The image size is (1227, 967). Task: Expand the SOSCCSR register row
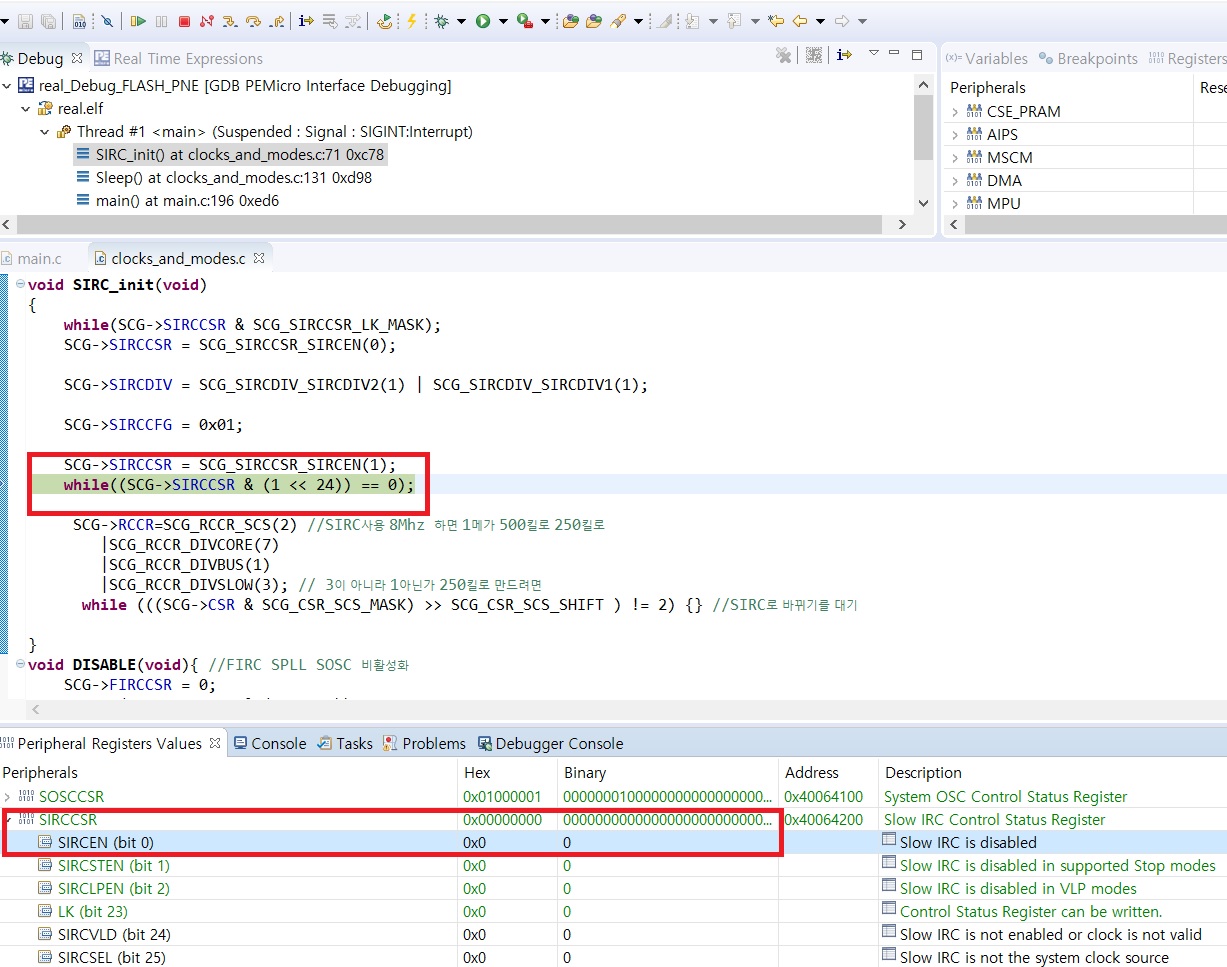pyautogui.click(x=8, y=796)
